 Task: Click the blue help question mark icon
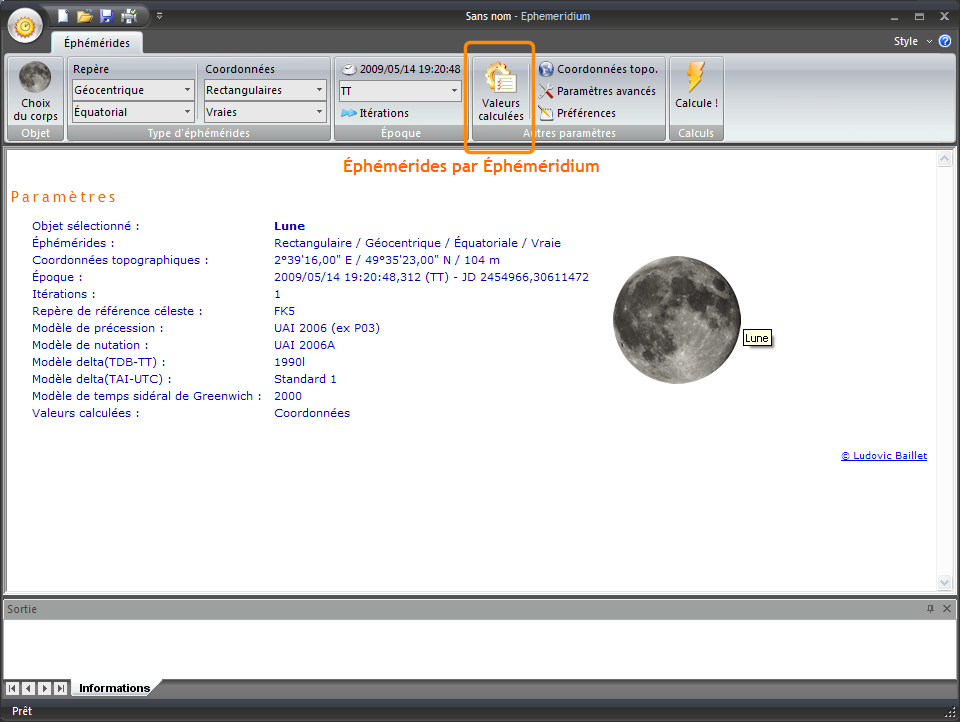(945, 41)
